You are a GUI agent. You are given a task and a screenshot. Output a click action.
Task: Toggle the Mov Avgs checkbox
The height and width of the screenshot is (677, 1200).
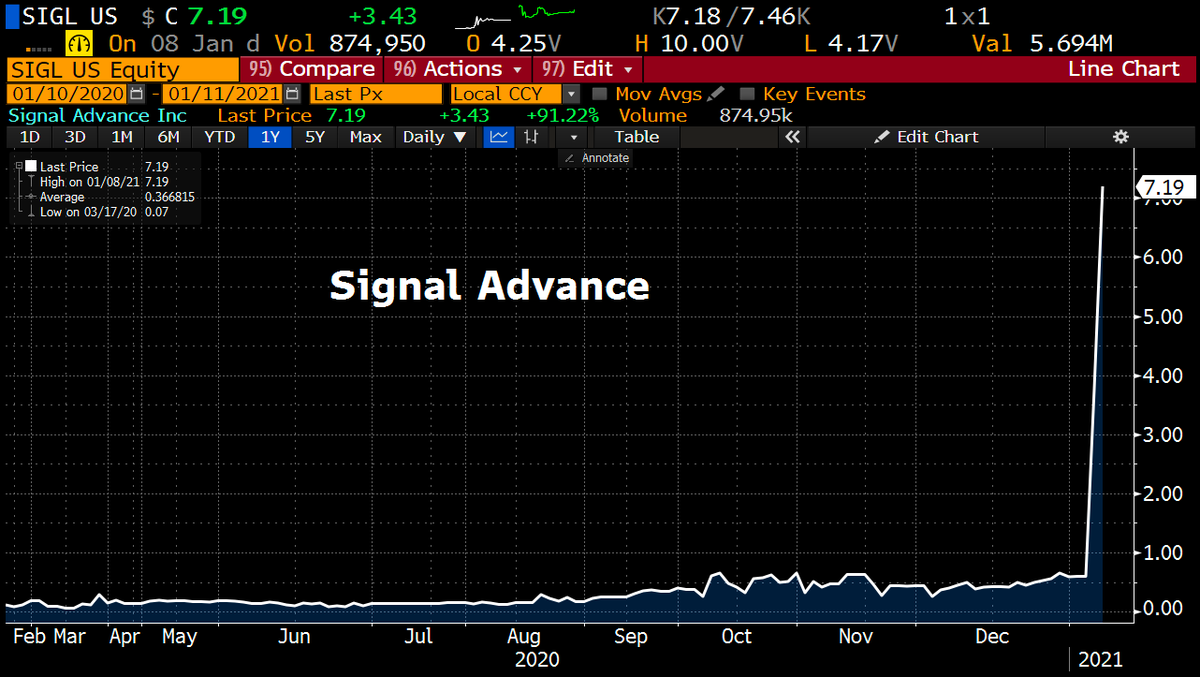click(600, 94)
